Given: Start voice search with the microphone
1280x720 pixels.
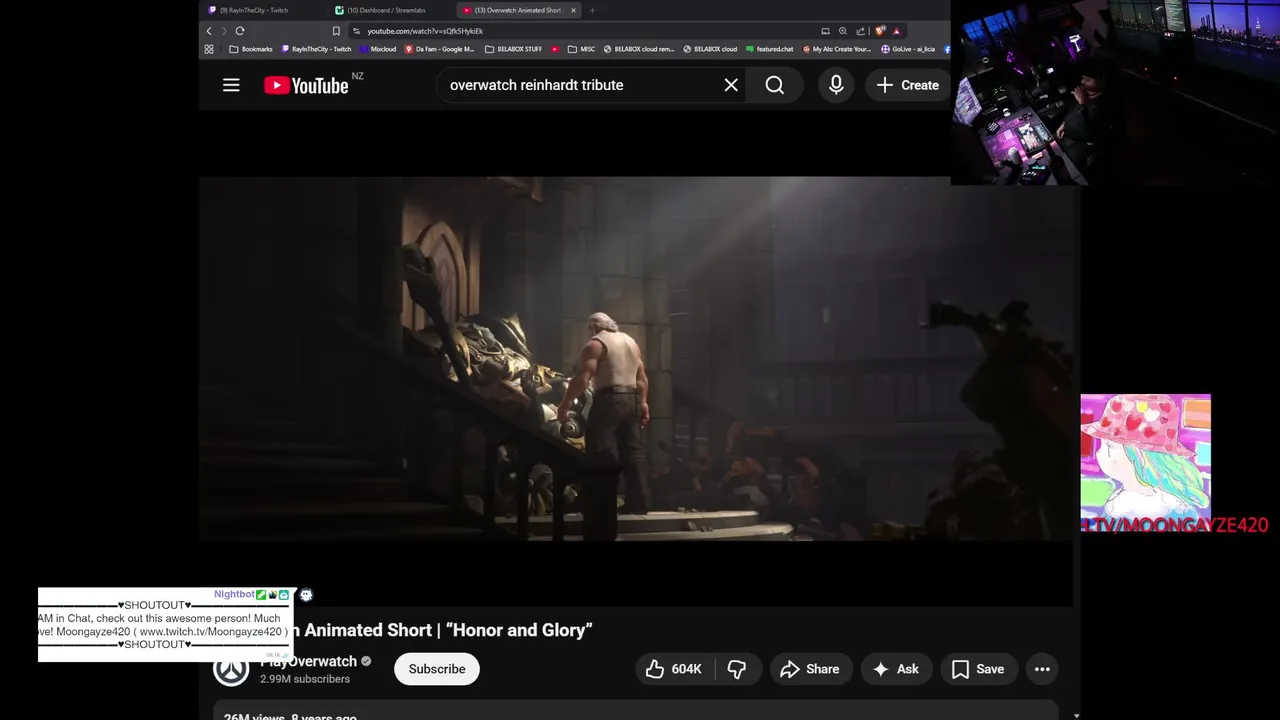Looking at the screenshot, I should click(x=836, y=85).
